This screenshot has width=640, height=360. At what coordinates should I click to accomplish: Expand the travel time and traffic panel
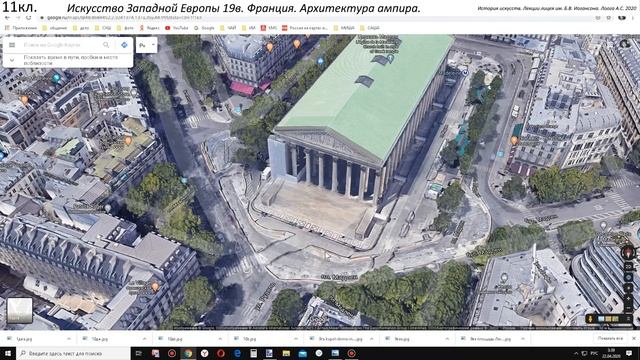pos(12,60)
